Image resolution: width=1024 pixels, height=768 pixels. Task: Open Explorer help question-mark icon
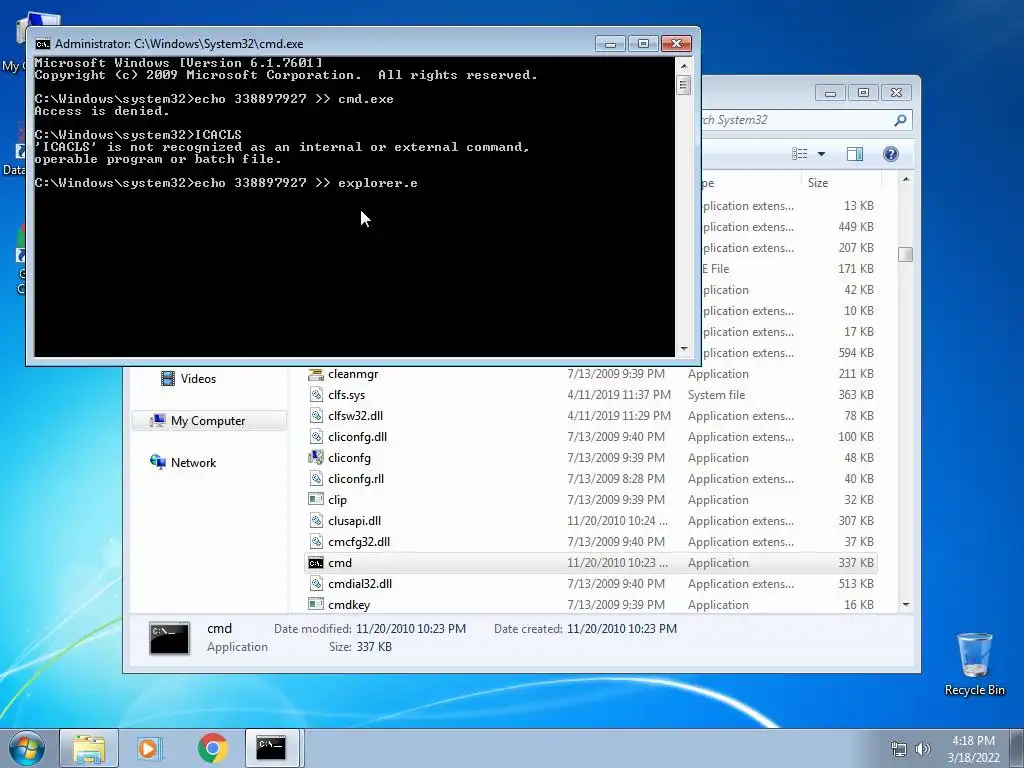tap(890, 153)
